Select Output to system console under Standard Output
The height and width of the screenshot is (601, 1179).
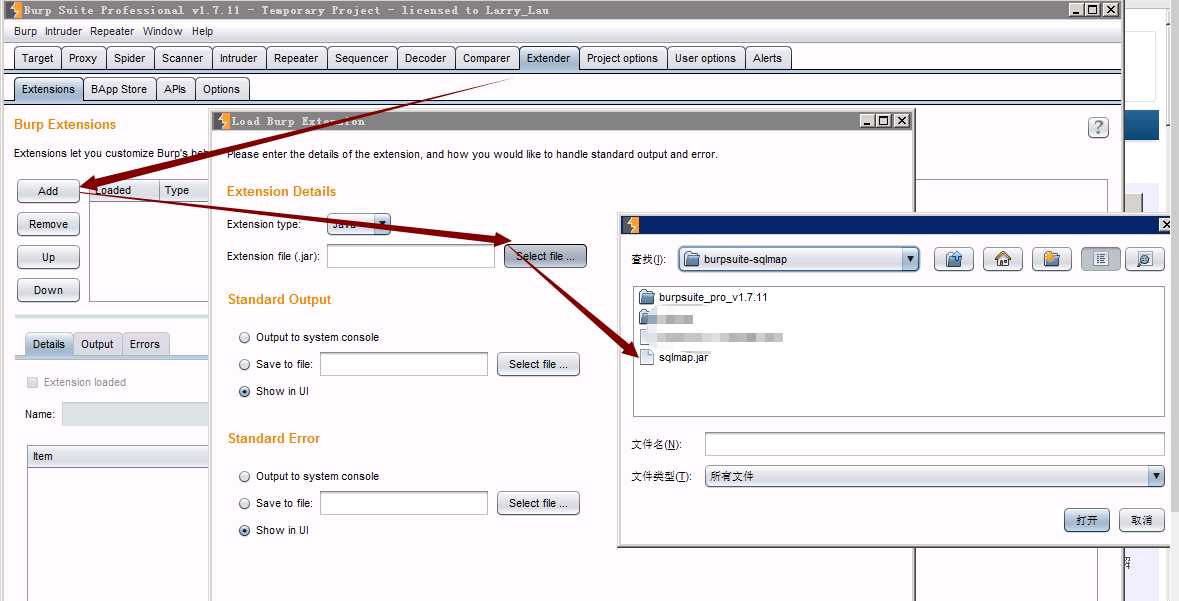[x=244, y=338]
